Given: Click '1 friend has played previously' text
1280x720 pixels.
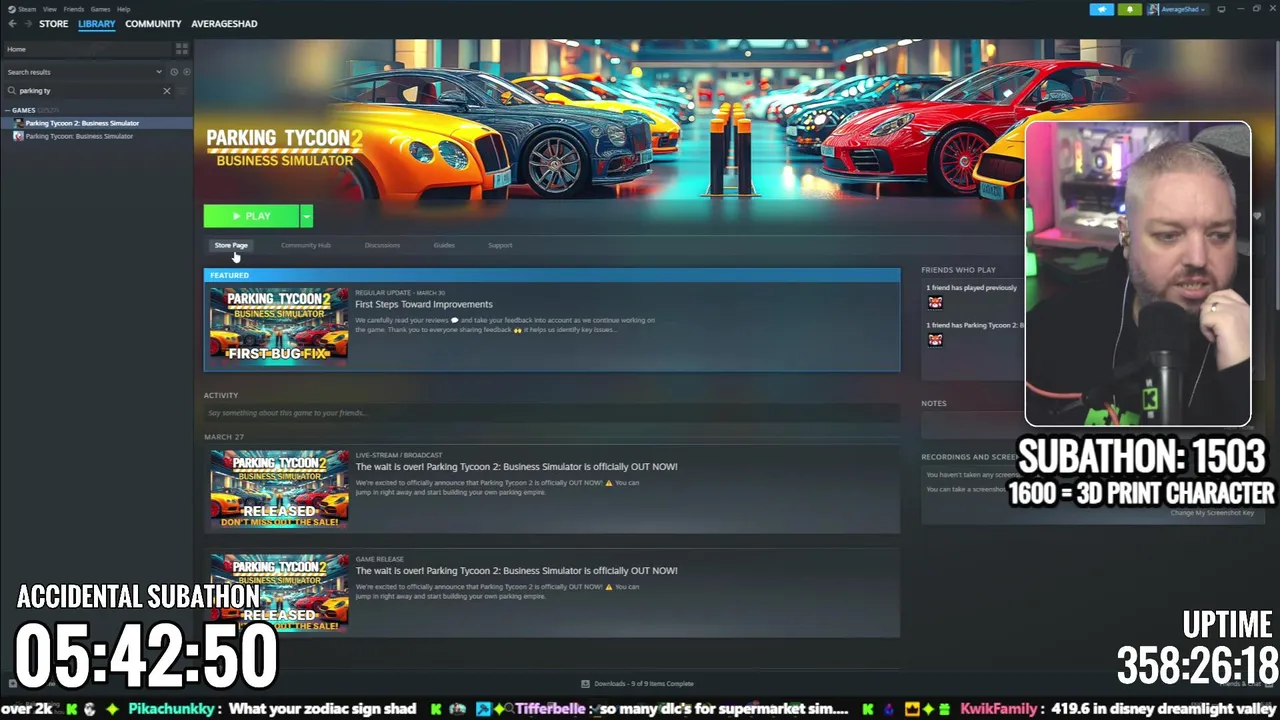Looking at the screenshot, I should coord(971,288).
